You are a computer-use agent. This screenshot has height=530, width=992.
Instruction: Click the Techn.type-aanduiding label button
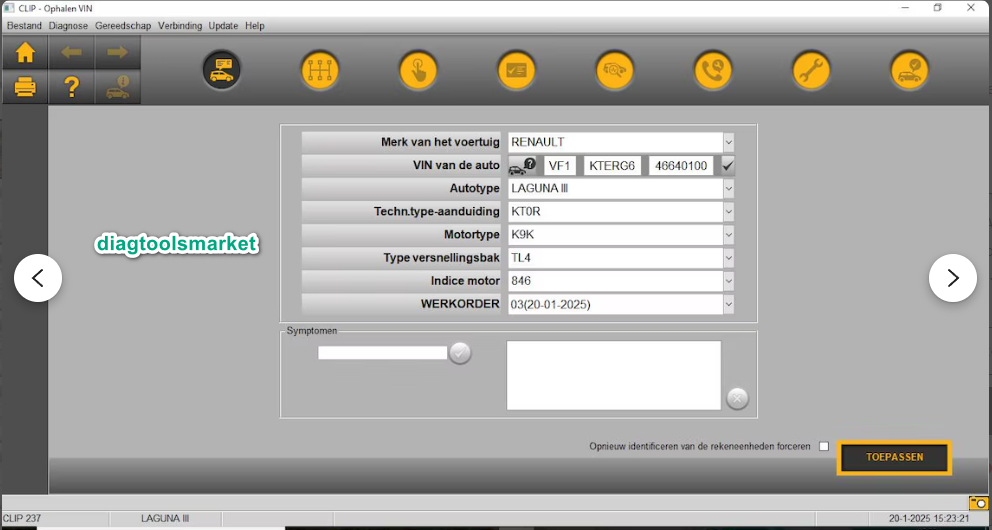pos(402,212)
